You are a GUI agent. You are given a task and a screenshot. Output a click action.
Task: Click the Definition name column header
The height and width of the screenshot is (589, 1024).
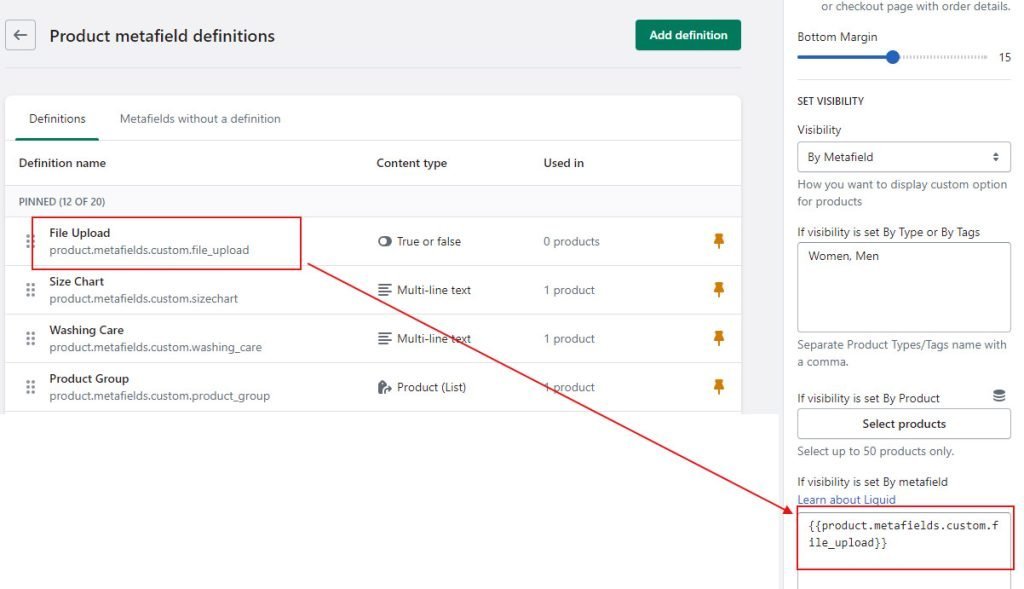pos(62,163)
